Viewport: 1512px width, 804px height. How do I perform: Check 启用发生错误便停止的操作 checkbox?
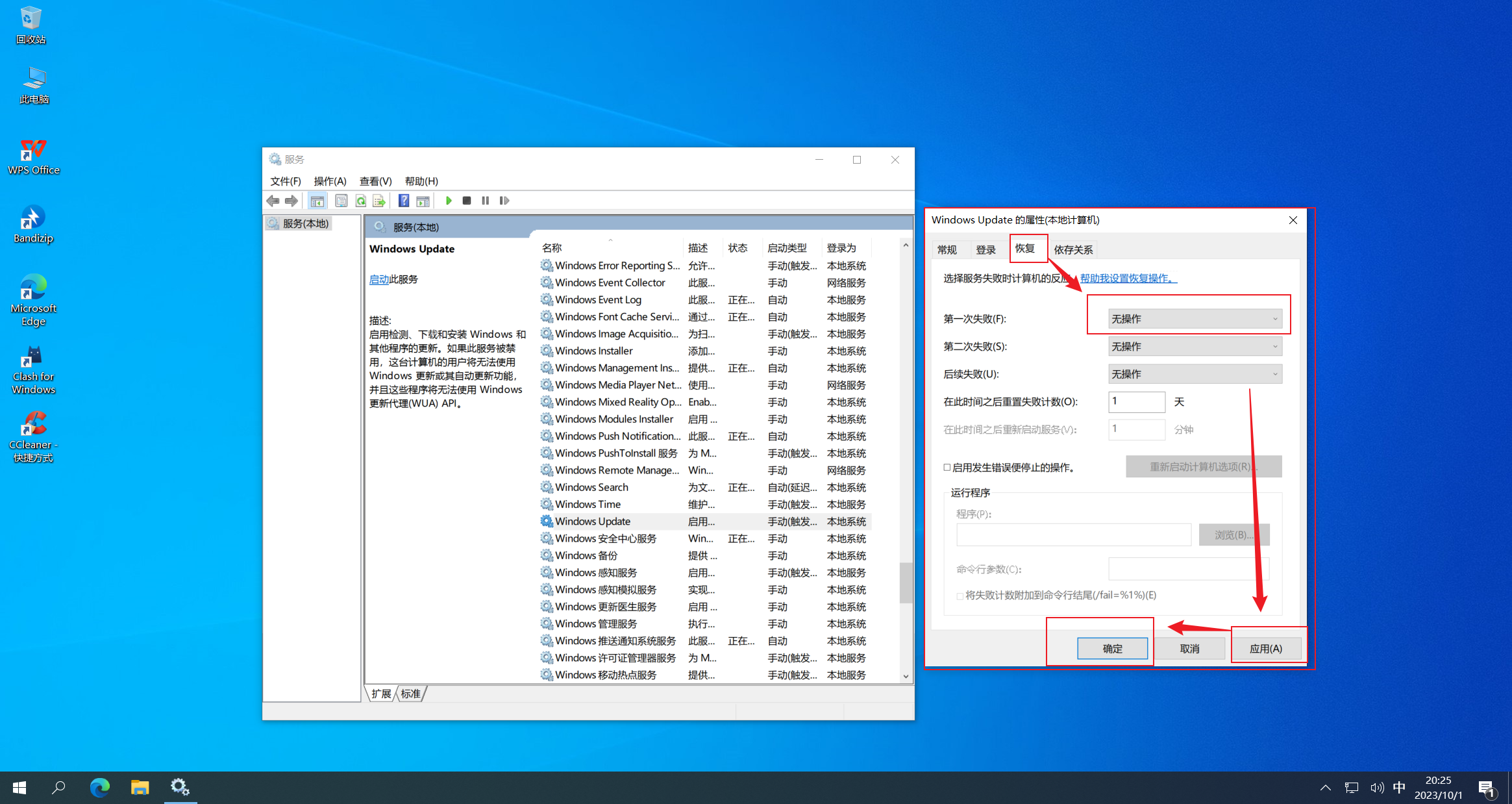[947, 468]
